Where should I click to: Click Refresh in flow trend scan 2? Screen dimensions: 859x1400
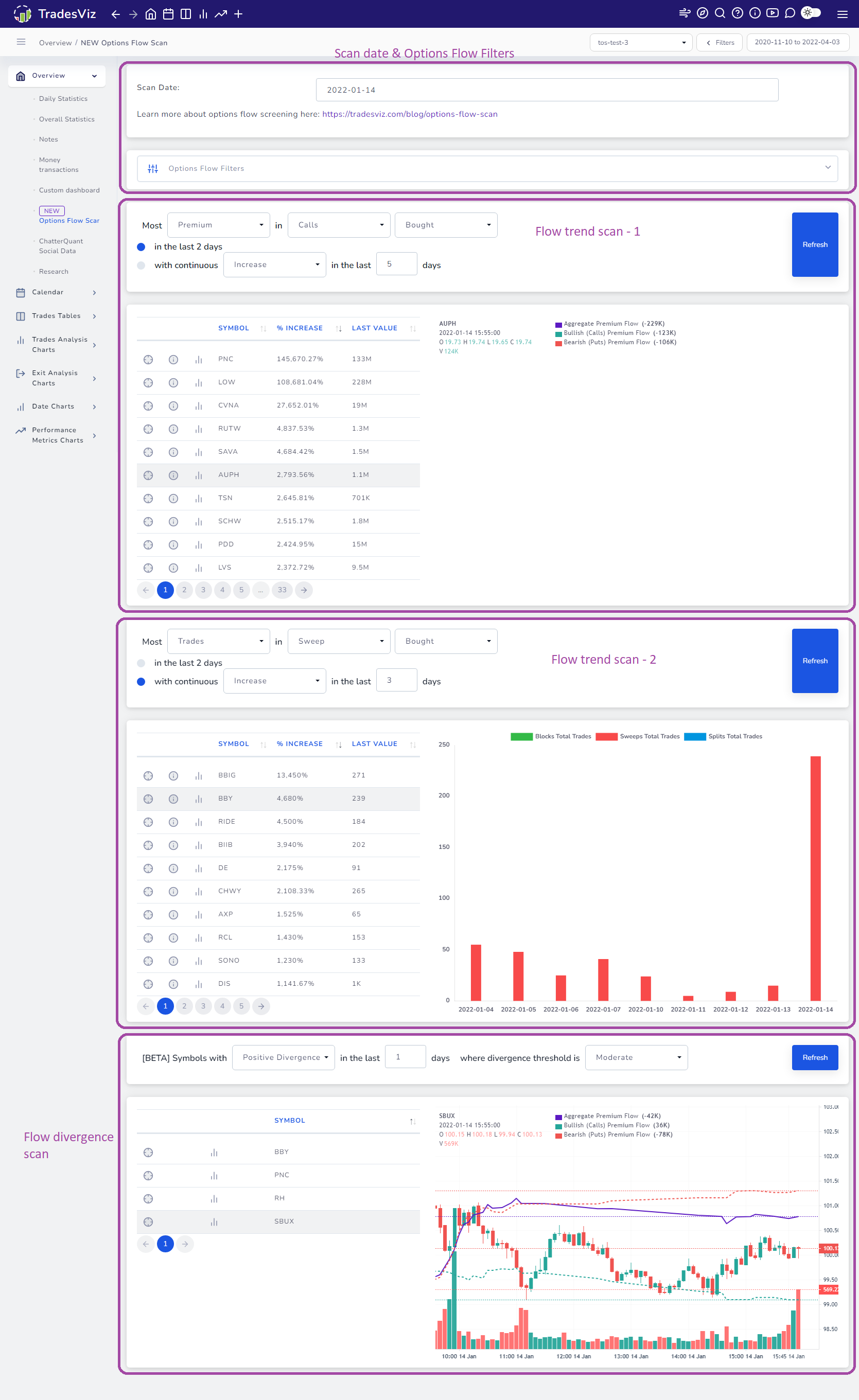pos(815,661)
